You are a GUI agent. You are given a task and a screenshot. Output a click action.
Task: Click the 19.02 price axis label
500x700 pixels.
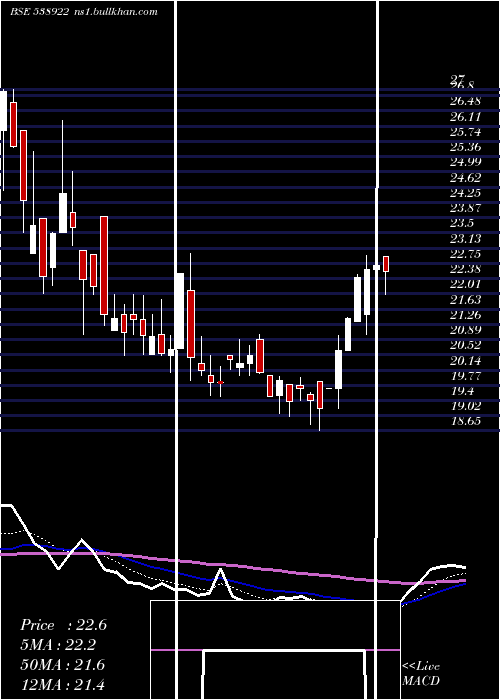coord(465,406)
